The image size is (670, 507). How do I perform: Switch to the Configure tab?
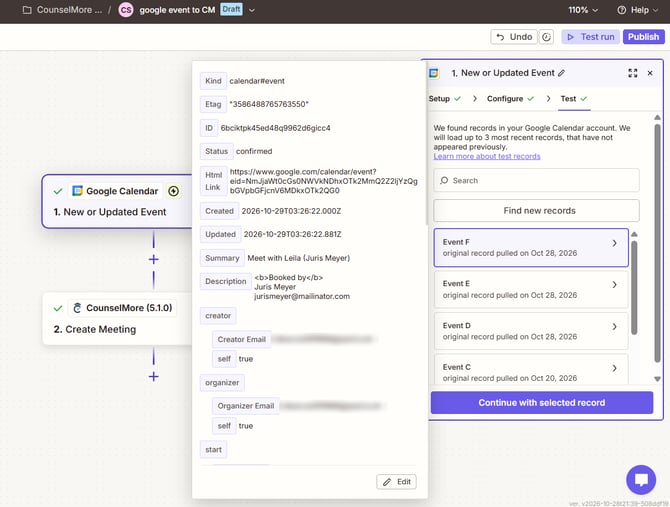510,99
